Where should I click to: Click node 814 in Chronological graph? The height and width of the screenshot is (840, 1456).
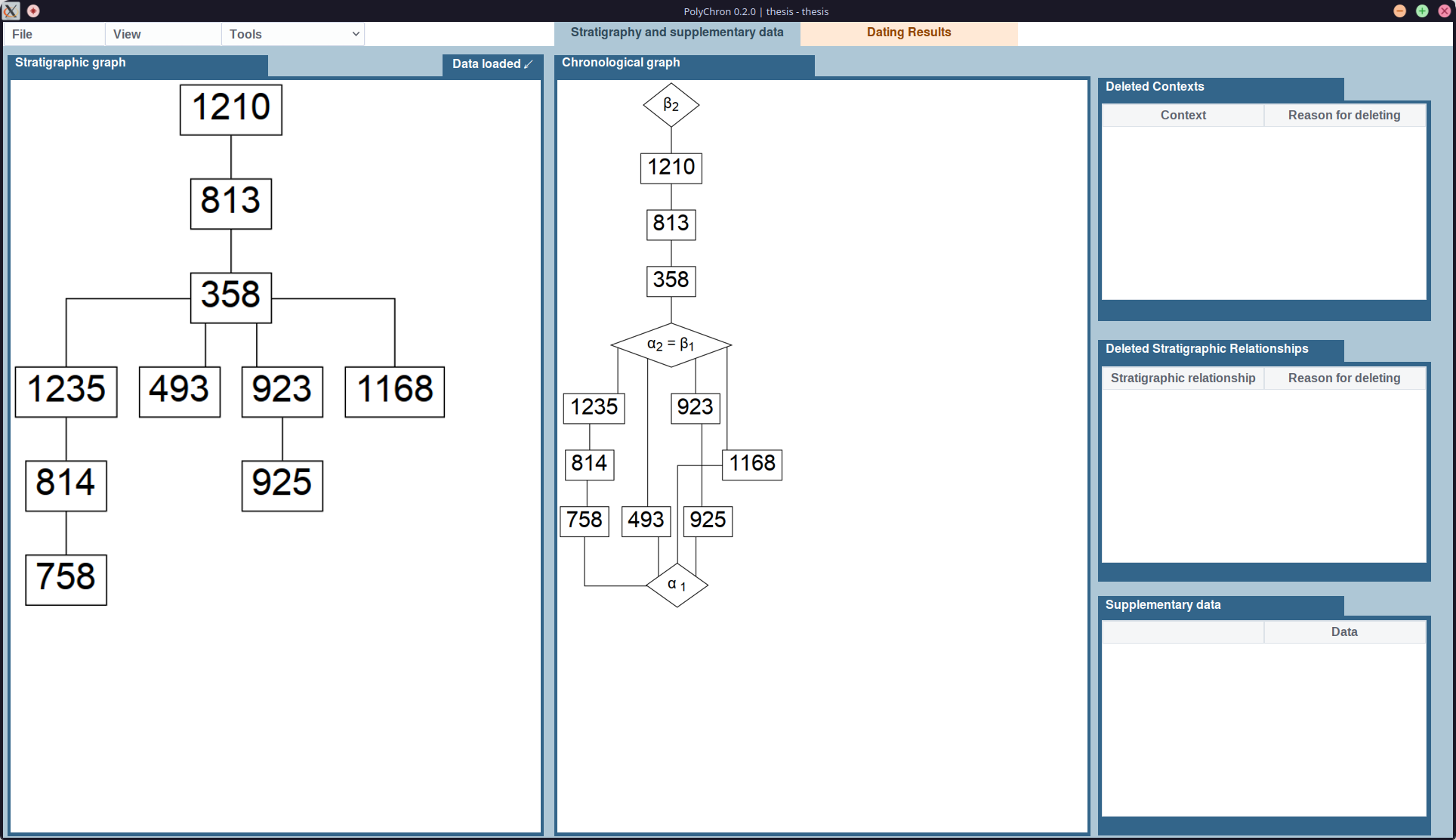coord(590,465)
